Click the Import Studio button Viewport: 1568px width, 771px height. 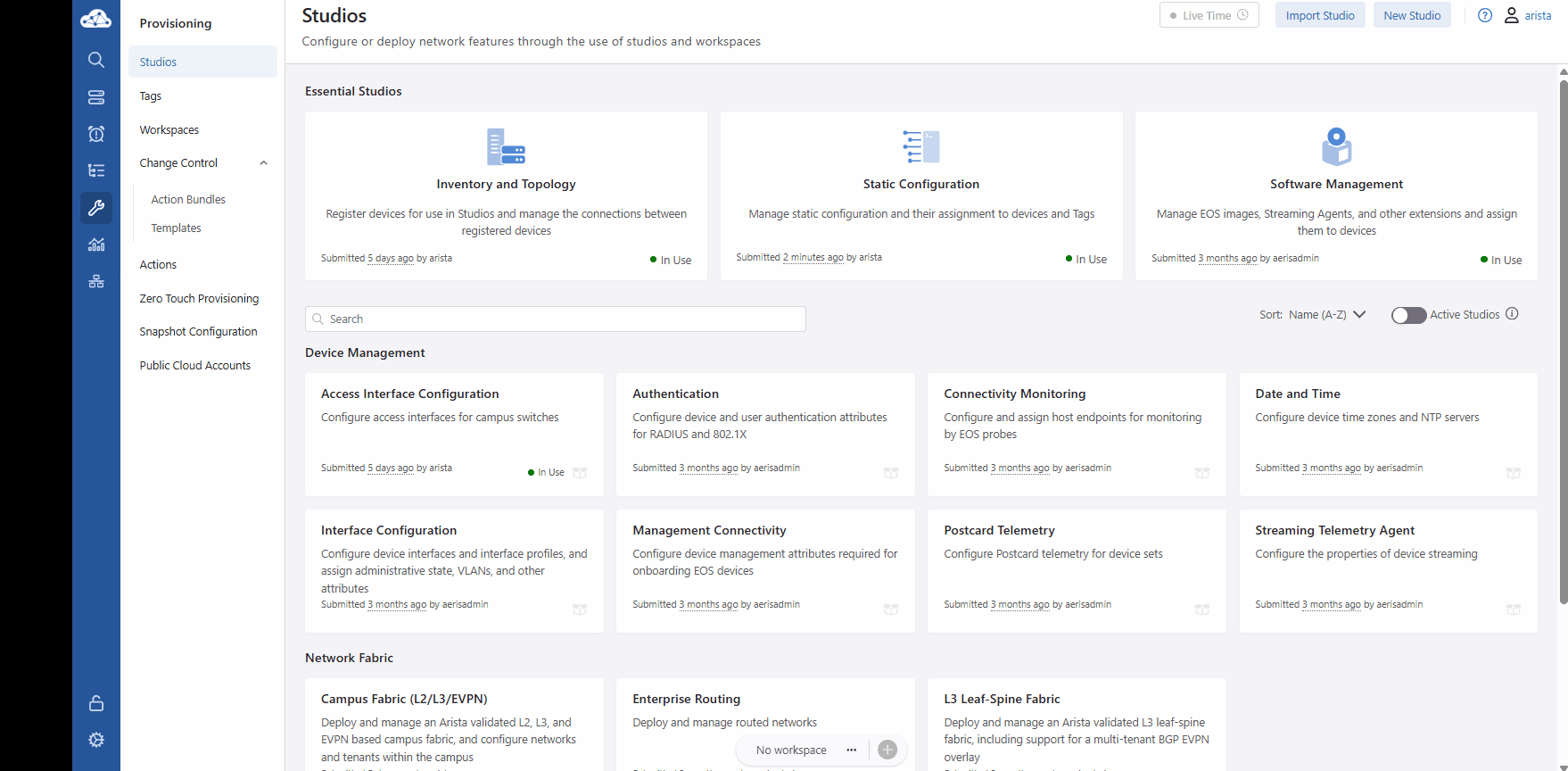coord(1320,15)
